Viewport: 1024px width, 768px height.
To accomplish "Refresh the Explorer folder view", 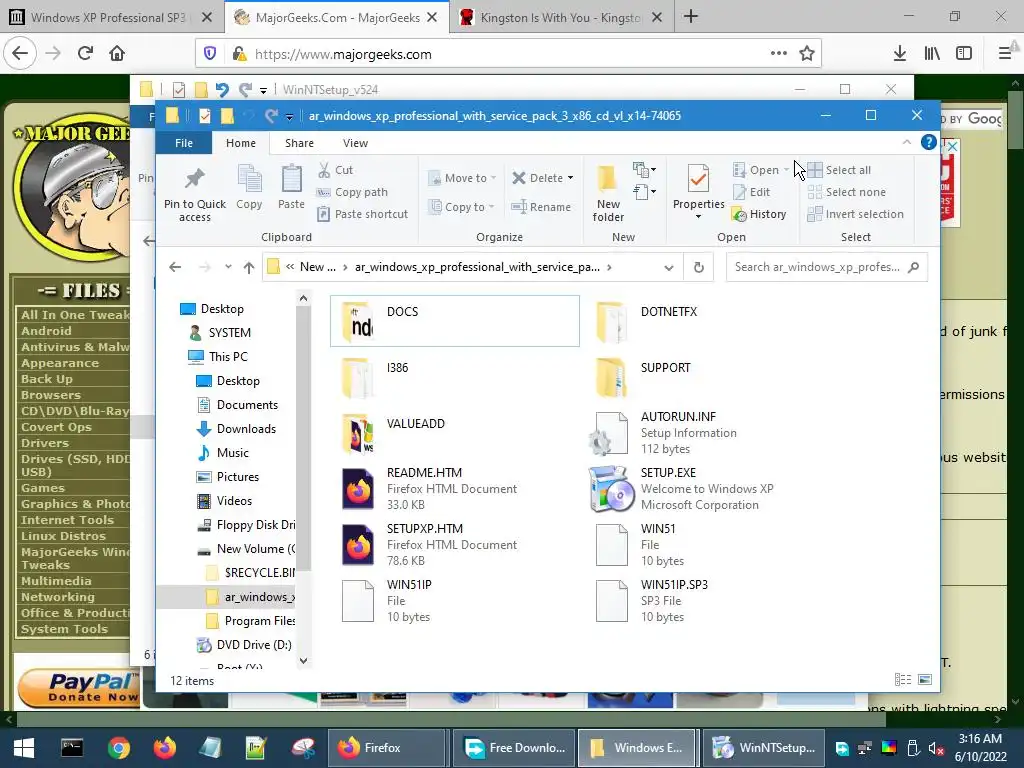I will 699,267.
